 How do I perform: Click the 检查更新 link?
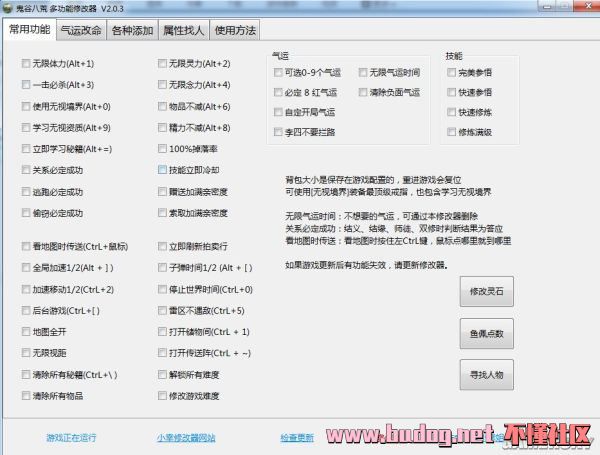297,437
